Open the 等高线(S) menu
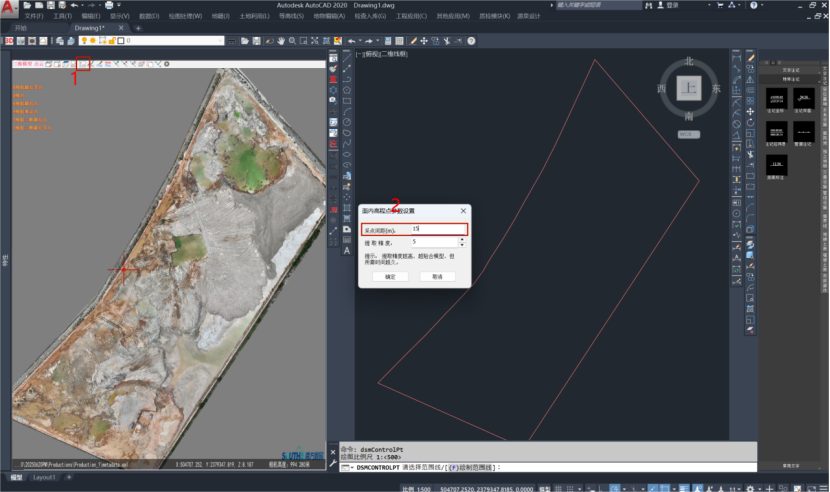This screenshot has height=492, width=830. tap(291, 16)
